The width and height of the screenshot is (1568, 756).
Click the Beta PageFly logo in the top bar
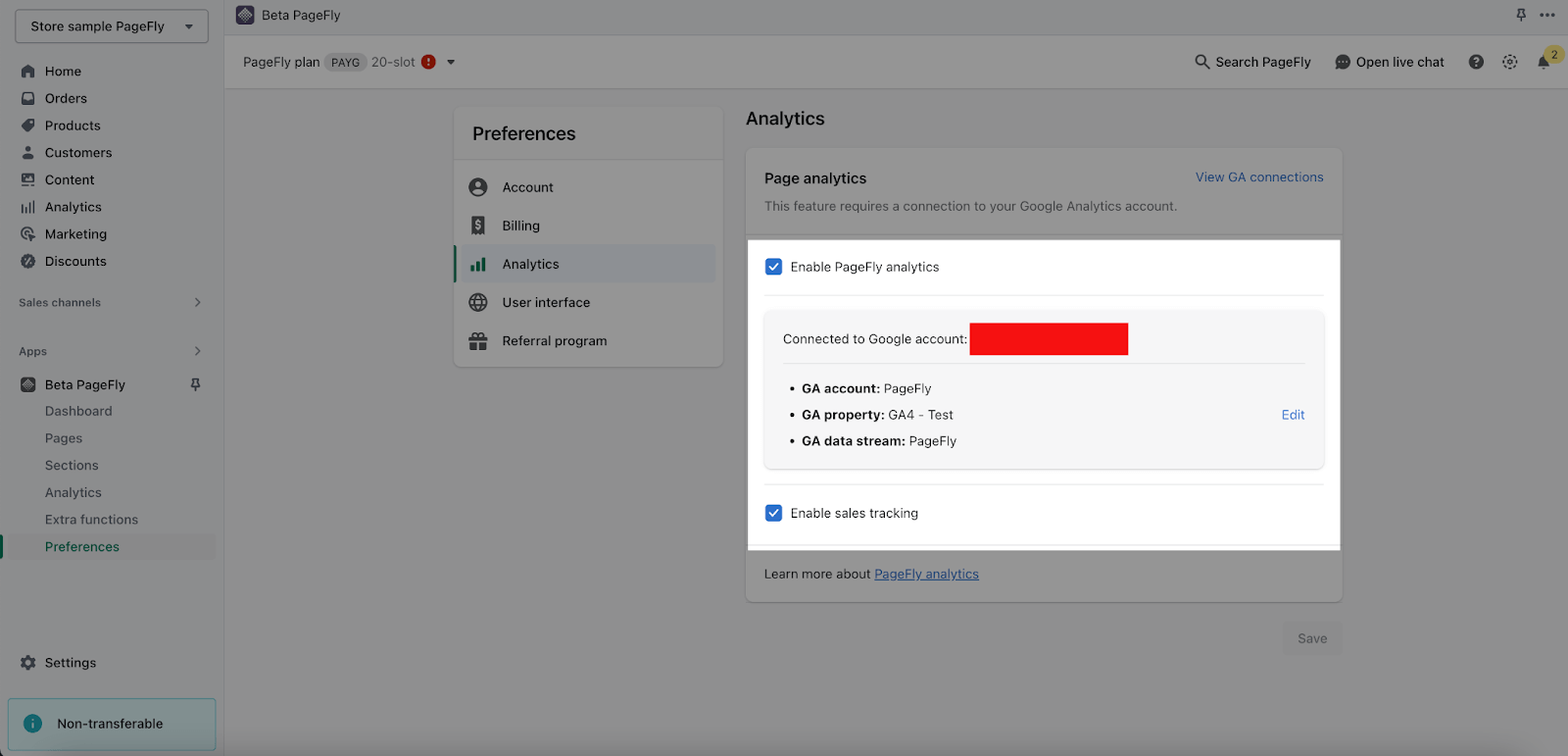click(245, 15)
